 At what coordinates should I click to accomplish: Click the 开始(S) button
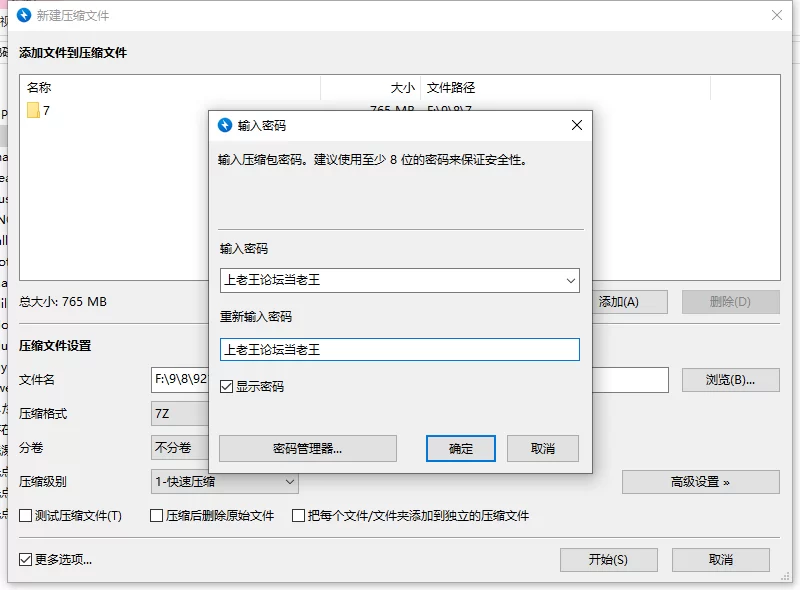609,560
